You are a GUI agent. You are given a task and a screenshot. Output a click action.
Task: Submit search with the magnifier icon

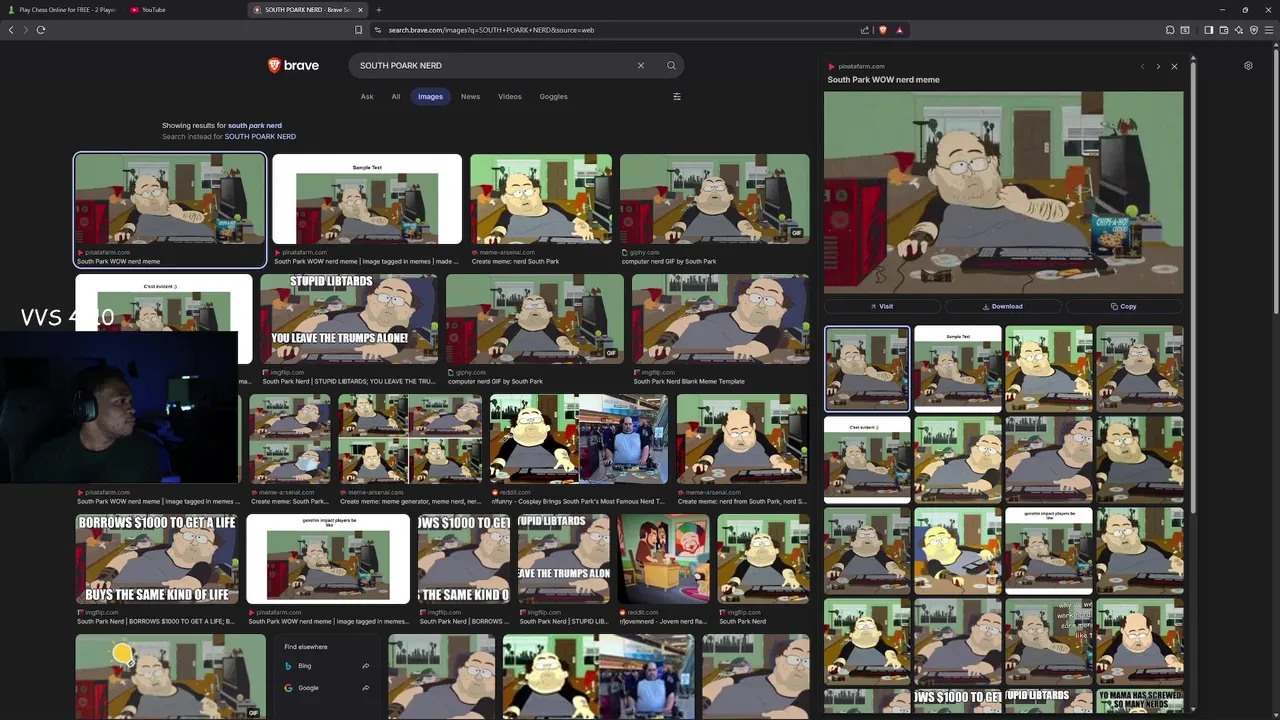(671, 65)
